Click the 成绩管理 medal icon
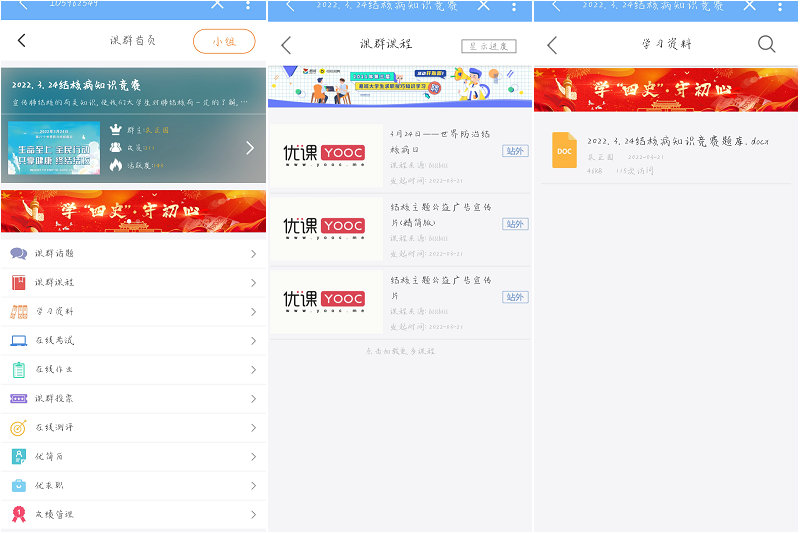800x533 pixels. (19, 515)
